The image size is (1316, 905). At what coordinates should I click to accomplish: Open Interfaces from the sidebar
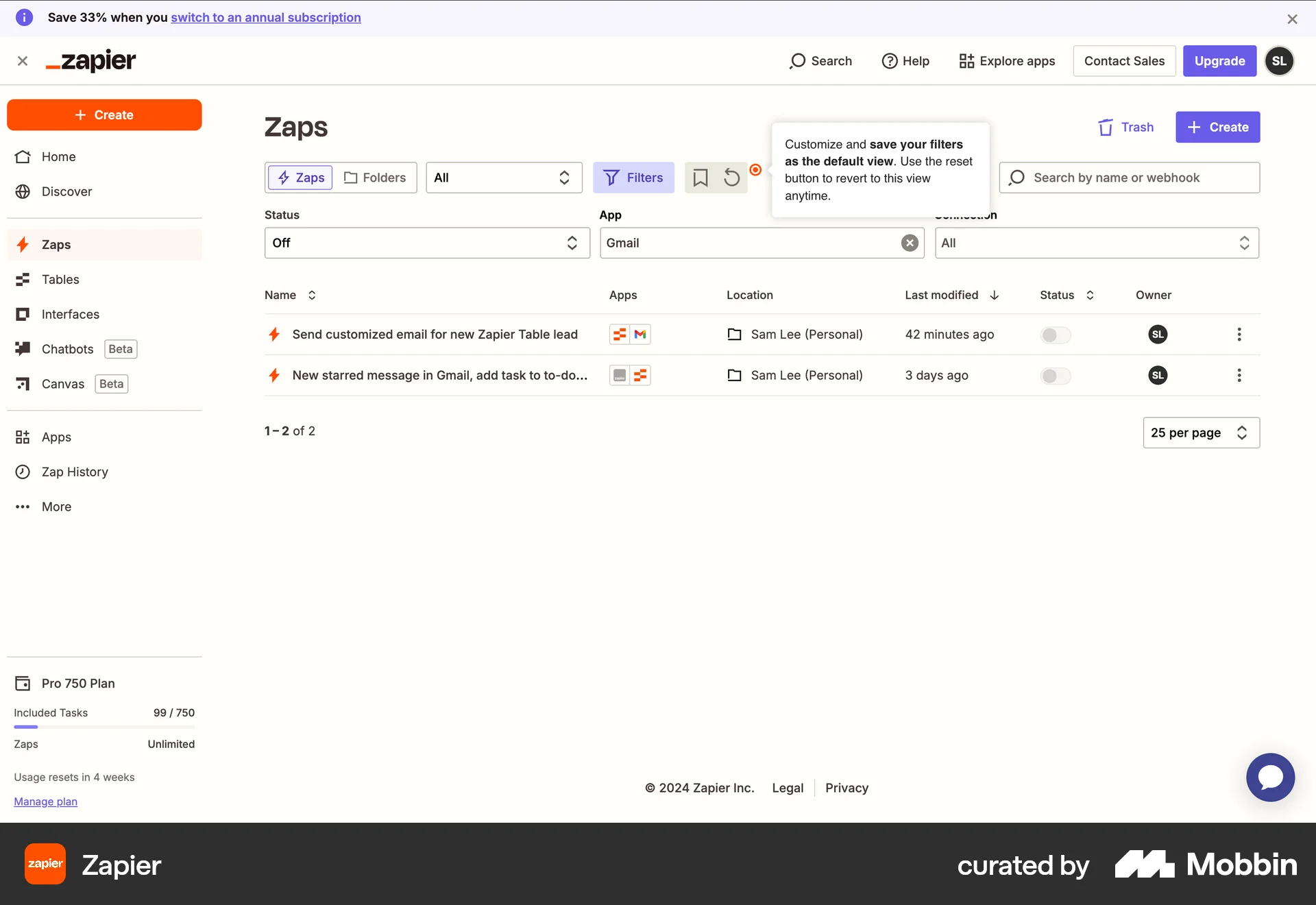(x=71, y=314)
